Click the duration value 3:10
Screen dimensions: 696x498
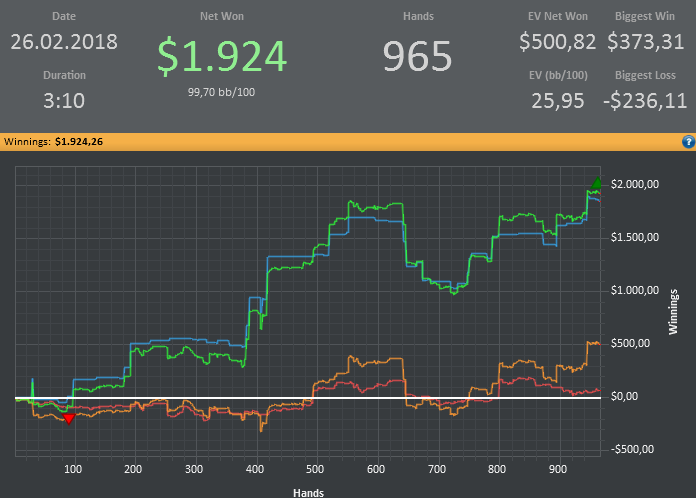64,101
